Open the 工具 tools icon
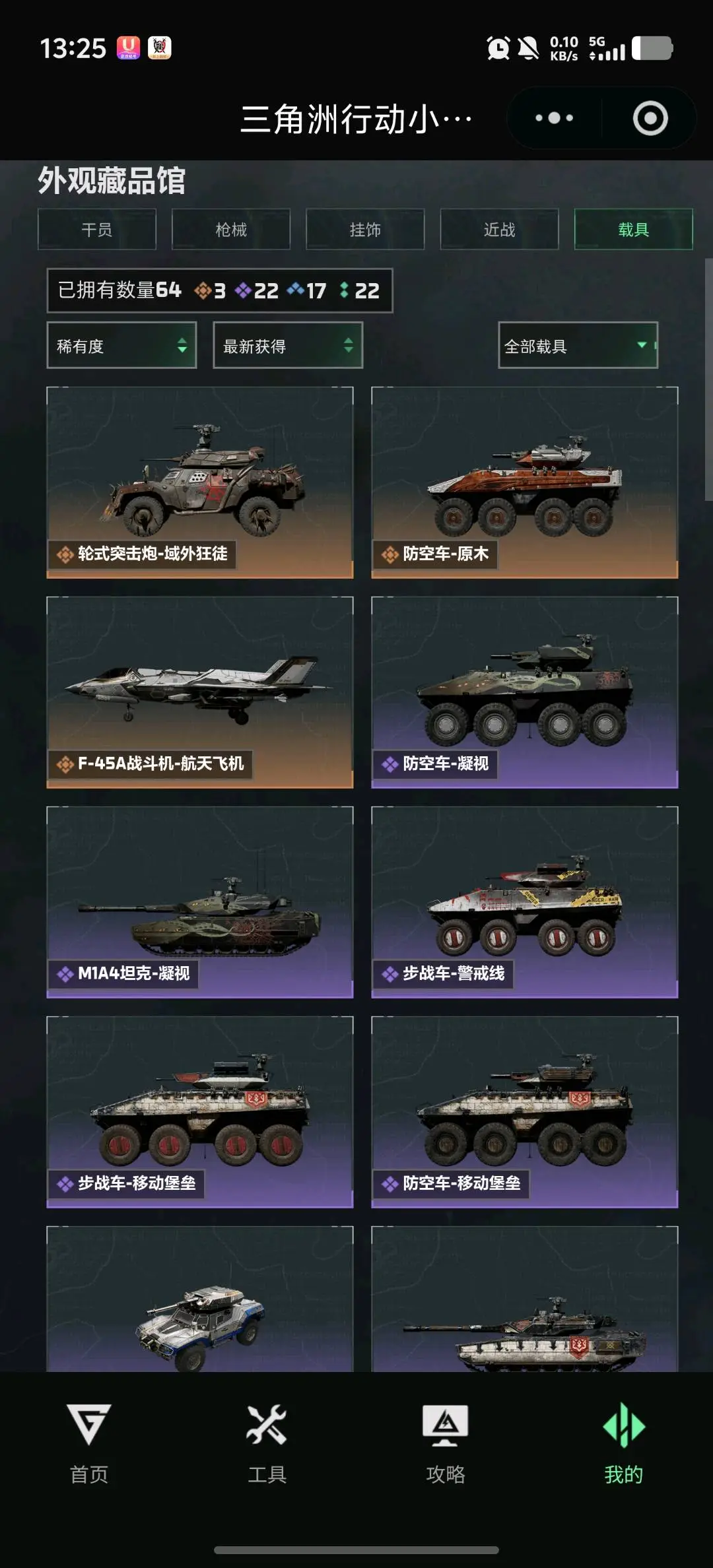Viewport: 713px width, 1568px height. point(267,1443)
